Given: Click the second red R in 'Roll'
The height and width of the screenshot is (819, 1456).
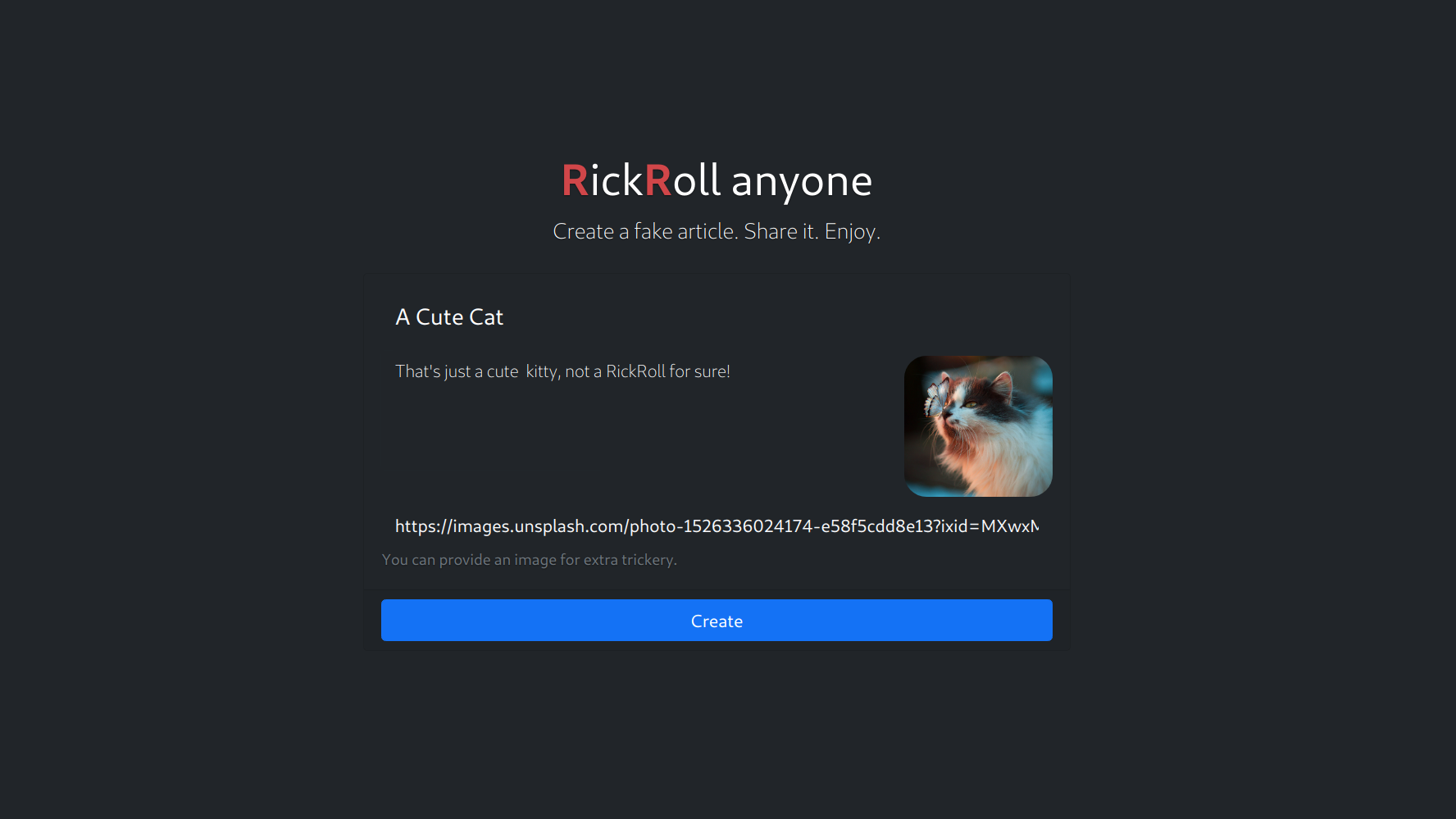Looking at the screenshot, I should point(658,181).
